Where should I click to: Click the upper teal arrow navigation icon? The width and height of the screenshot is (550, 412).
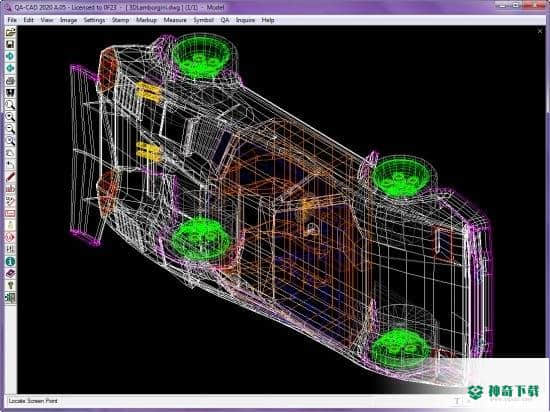(11, 56)
